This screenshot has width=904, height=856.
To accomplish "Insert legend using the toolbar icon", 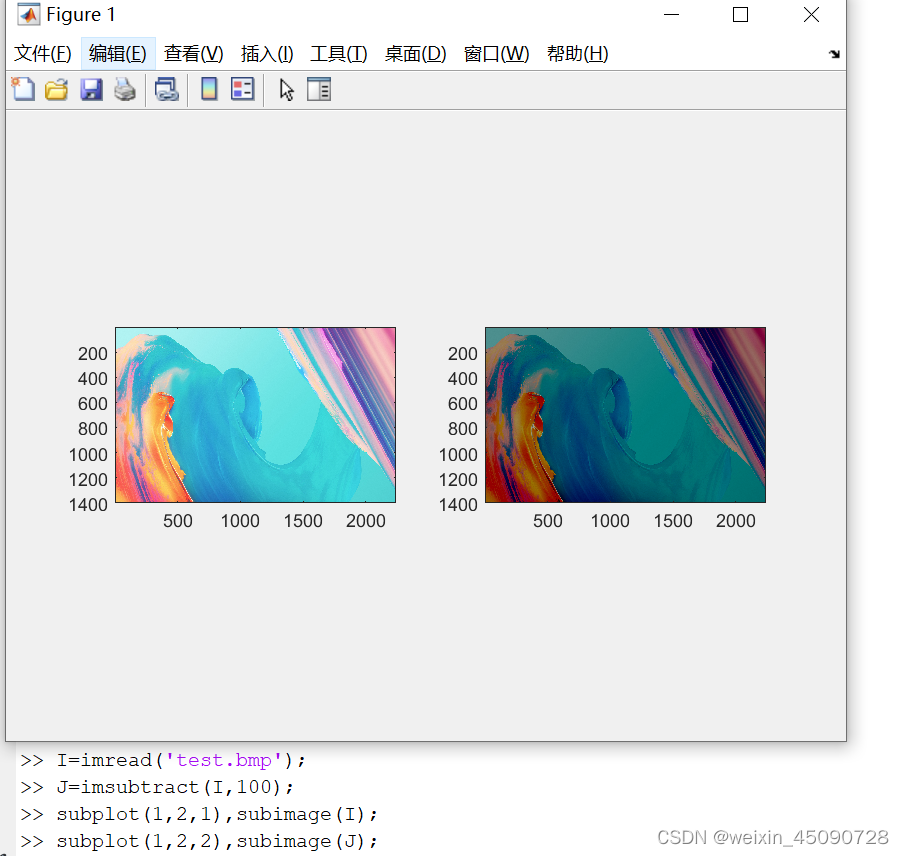I will (243, 89).
